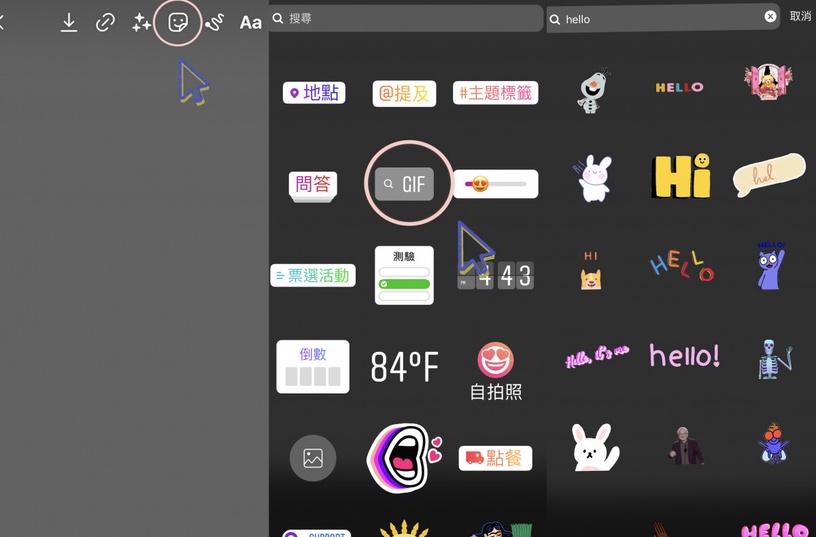
Task: Click the hello GIF search field
Action: point(663,19)
